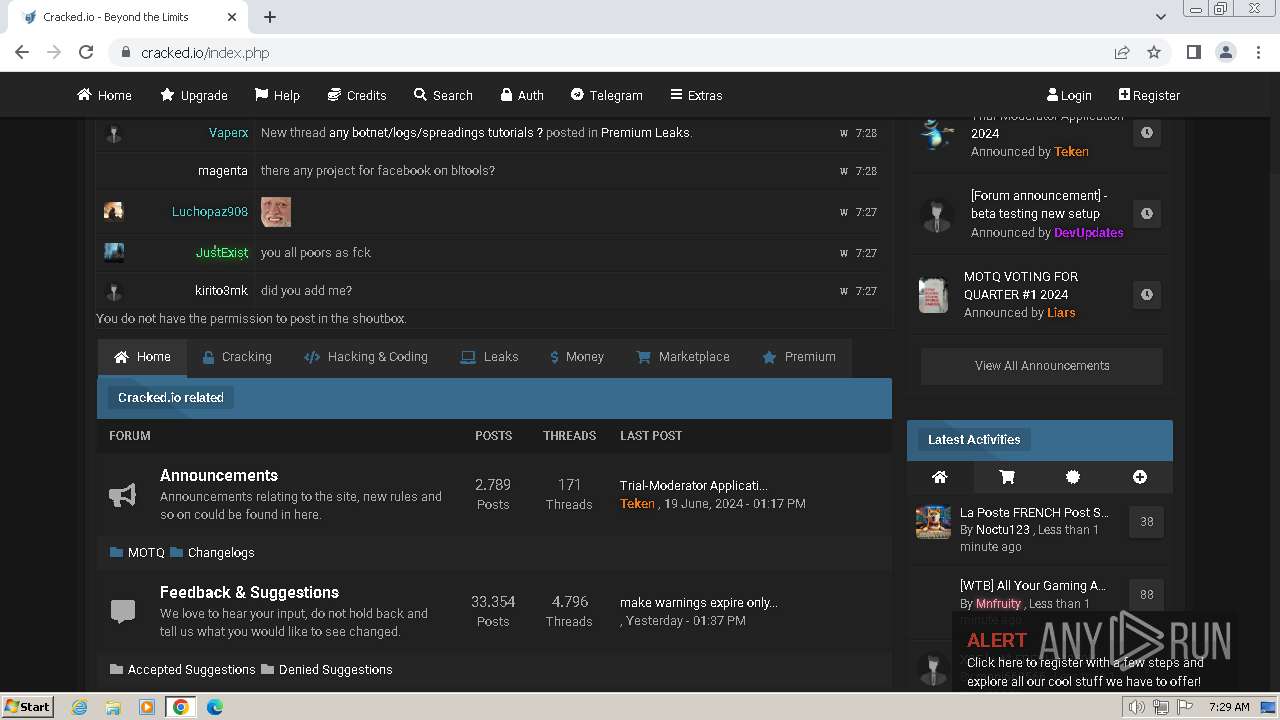Open the Upgrade nav link
Viewport: 1280px width, 720px height.
tap(194, 95)
